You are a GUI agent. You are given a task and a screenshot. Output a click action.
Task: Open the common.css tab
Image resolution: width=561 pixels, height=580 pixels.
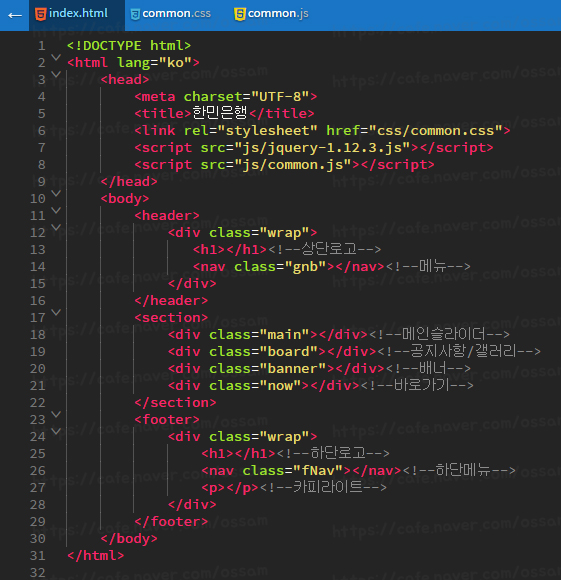(171, 14)
